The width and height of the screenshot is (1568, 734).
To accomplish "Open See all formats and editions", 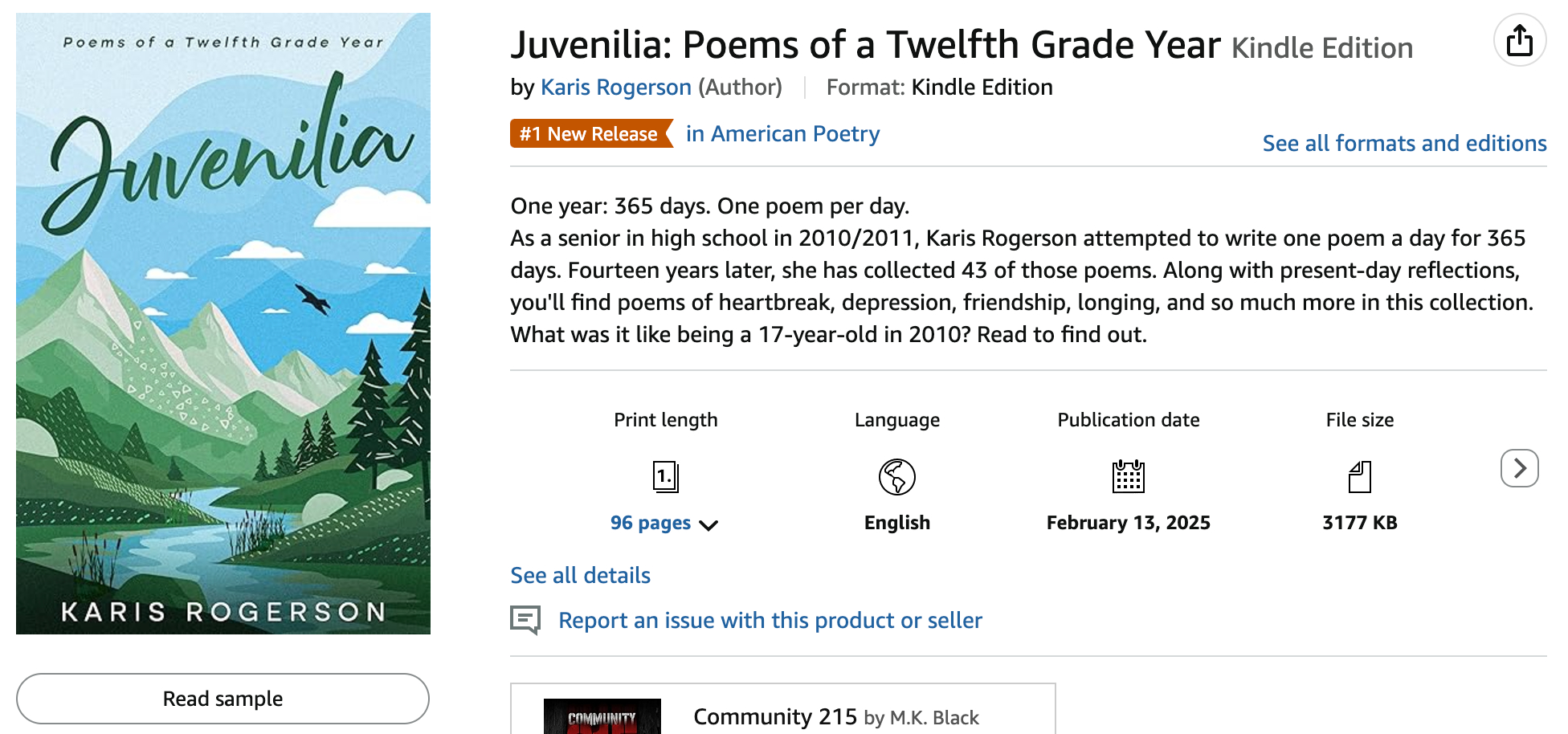I will click(1403, 143).
